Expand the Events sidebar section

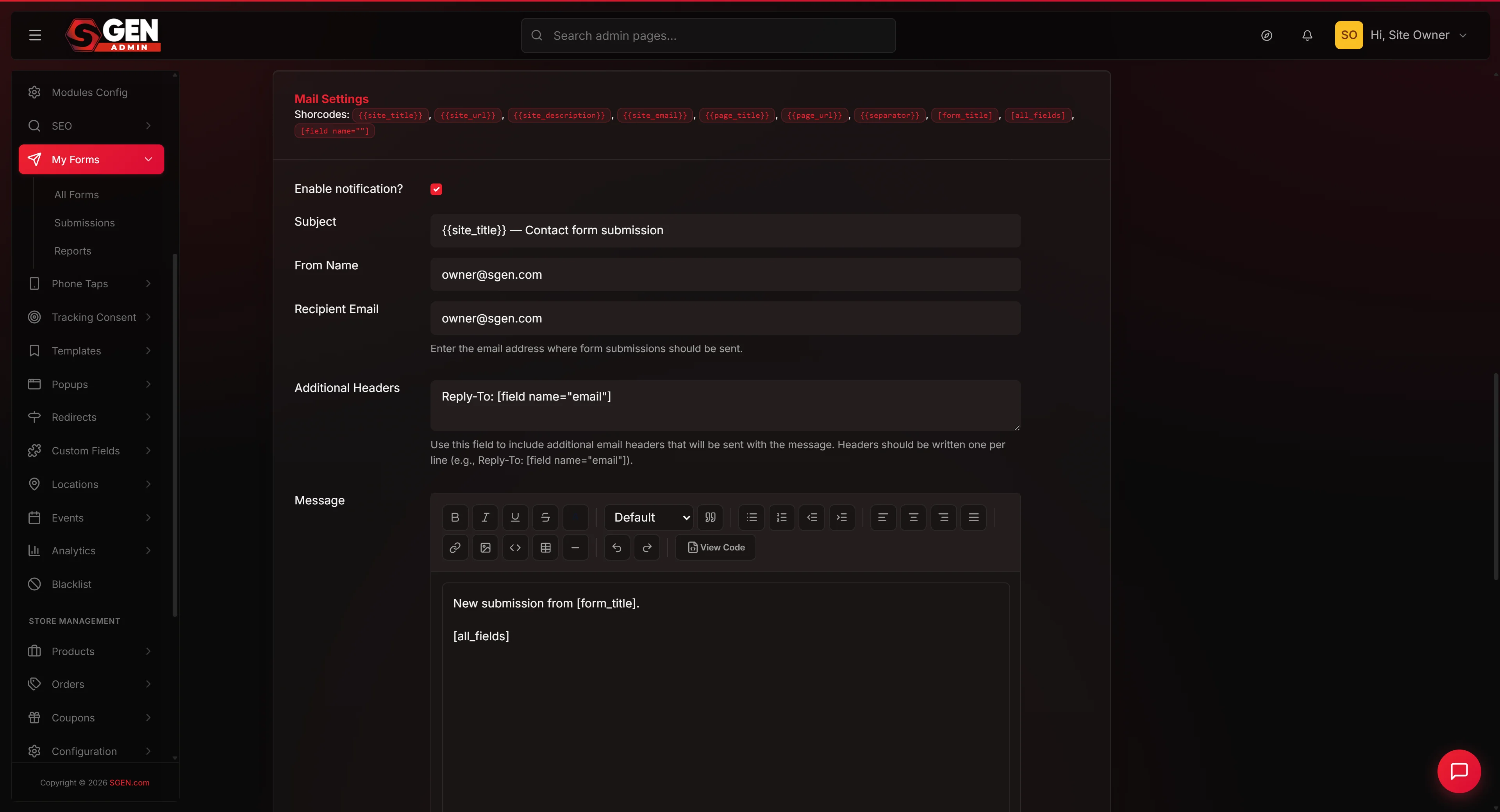(91, 518)
